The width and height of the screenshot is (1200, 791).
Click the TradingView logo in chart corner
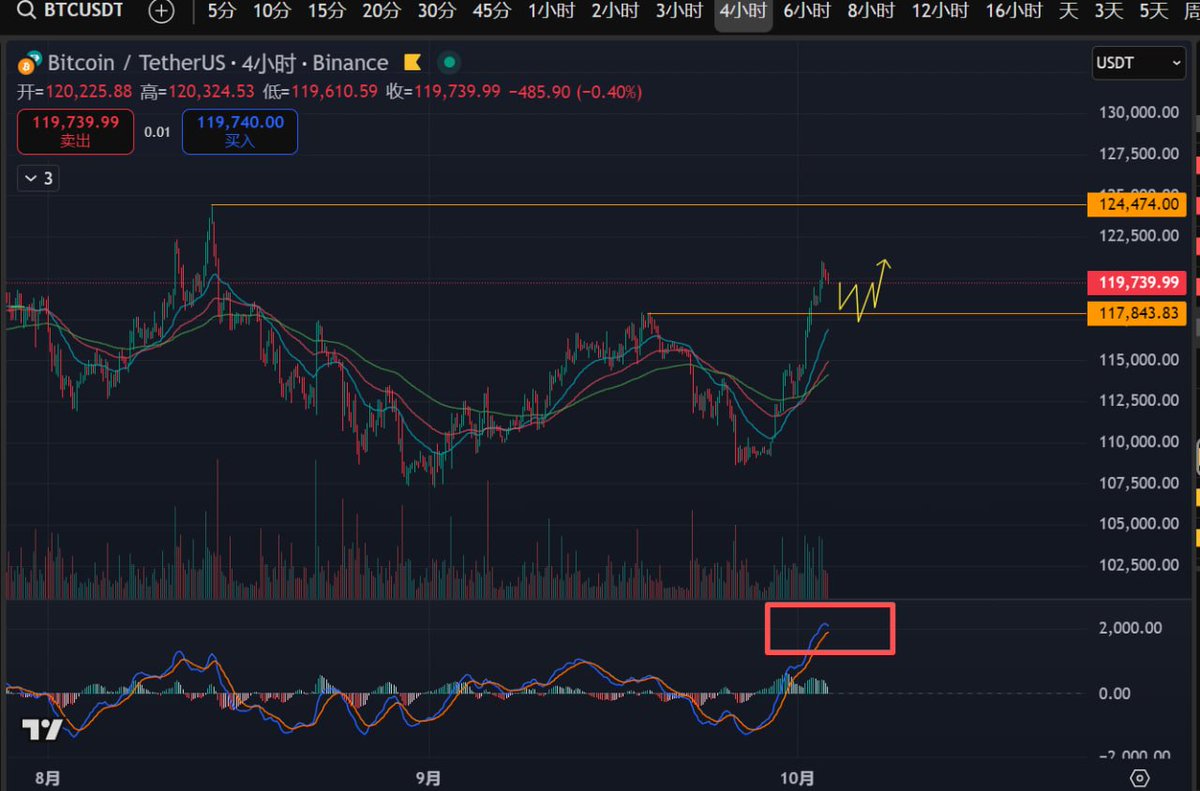[42, 730]
